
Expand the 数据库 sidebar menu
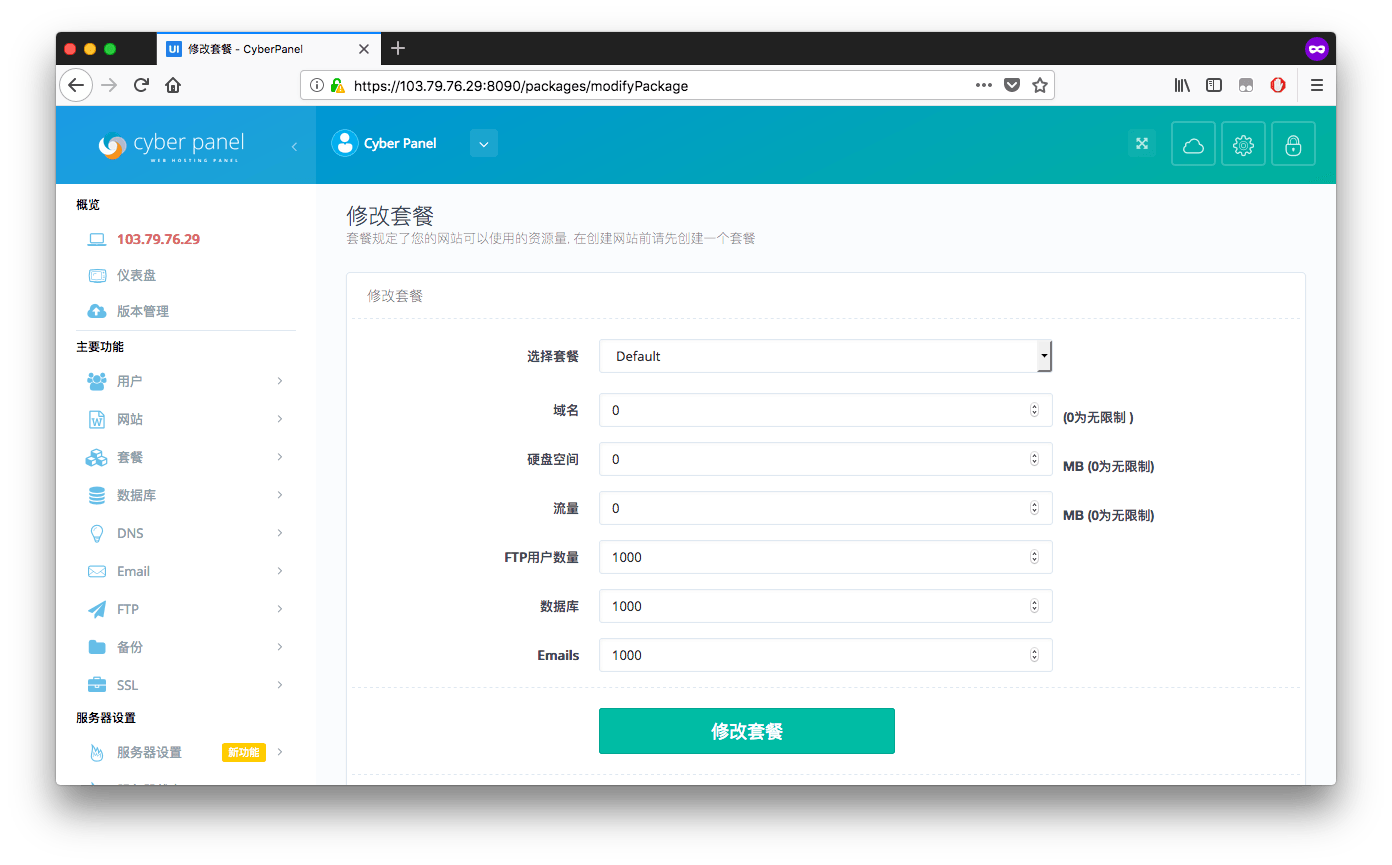coord(185,495)
